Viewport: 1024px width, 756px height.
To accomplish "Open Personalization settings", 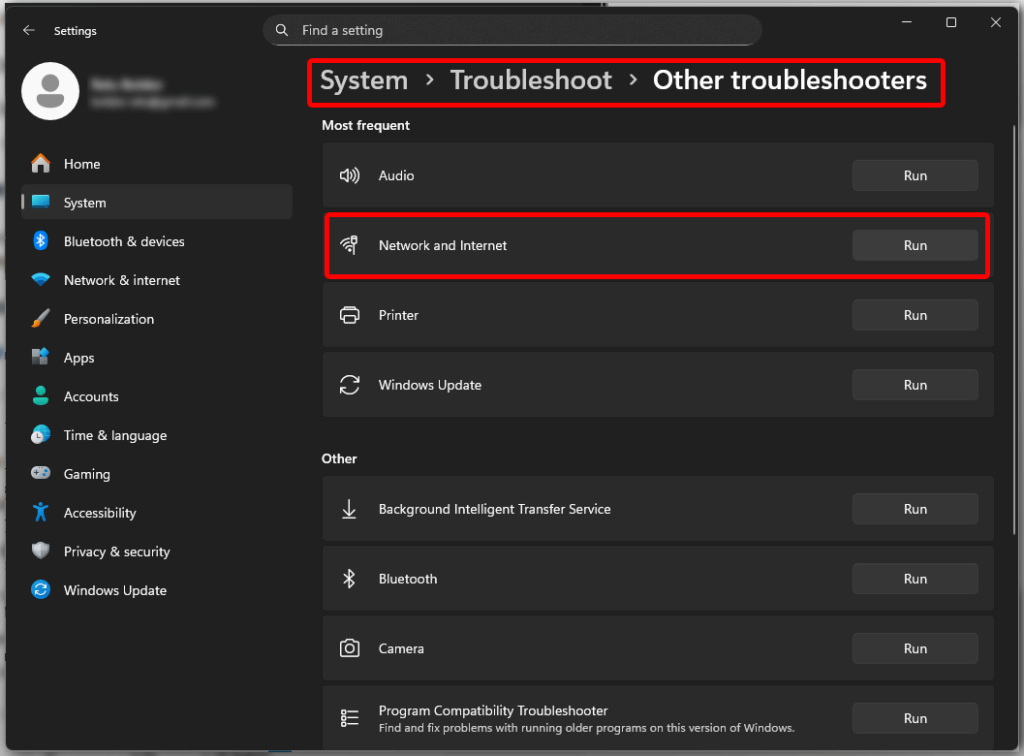I will [x=157, y=319].
